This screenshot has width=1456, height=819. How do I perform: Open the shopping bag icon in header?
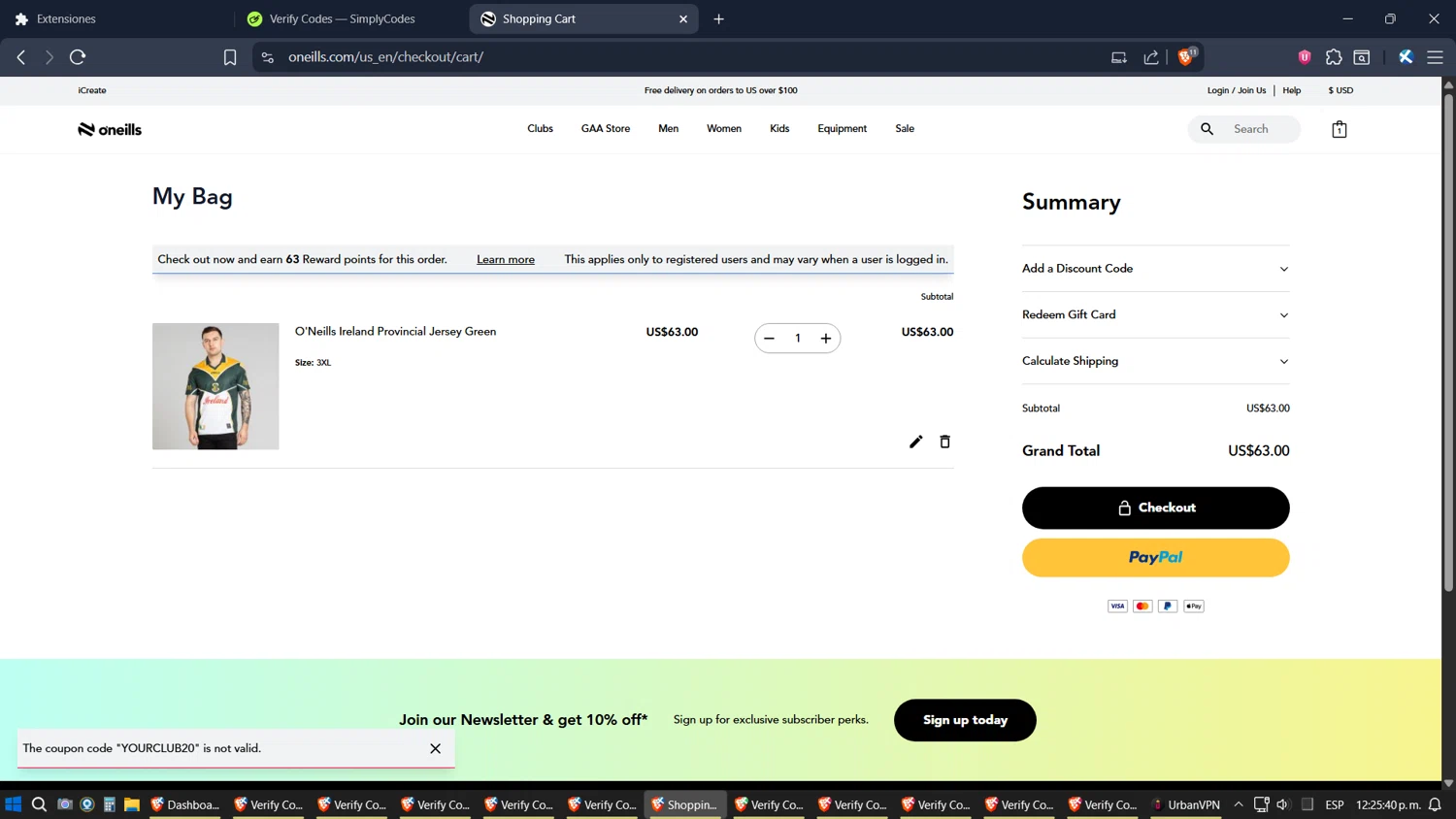pyautogui.click(x=1340, y=129)
